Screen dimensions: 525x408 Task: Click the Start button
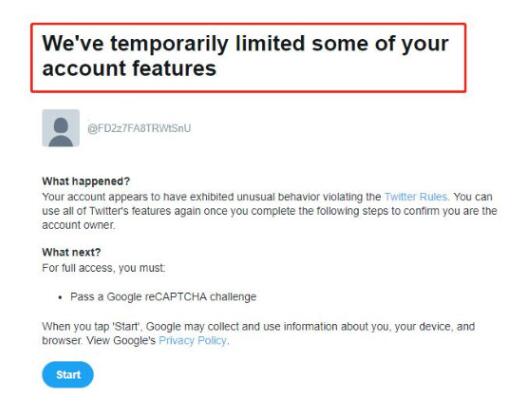(x=68, y=374)
